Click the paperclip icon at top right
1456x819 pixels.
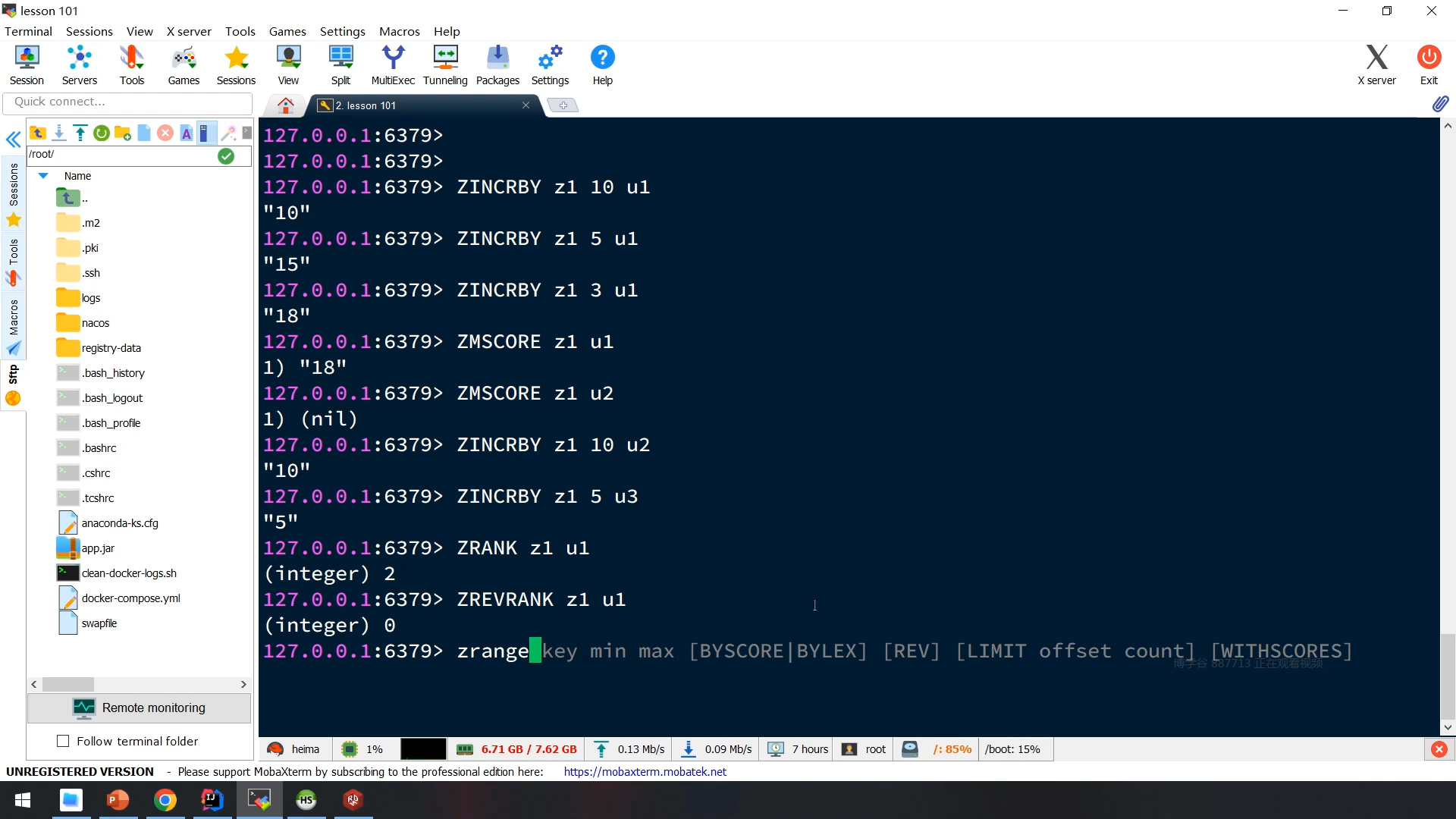coord(1440,104)
